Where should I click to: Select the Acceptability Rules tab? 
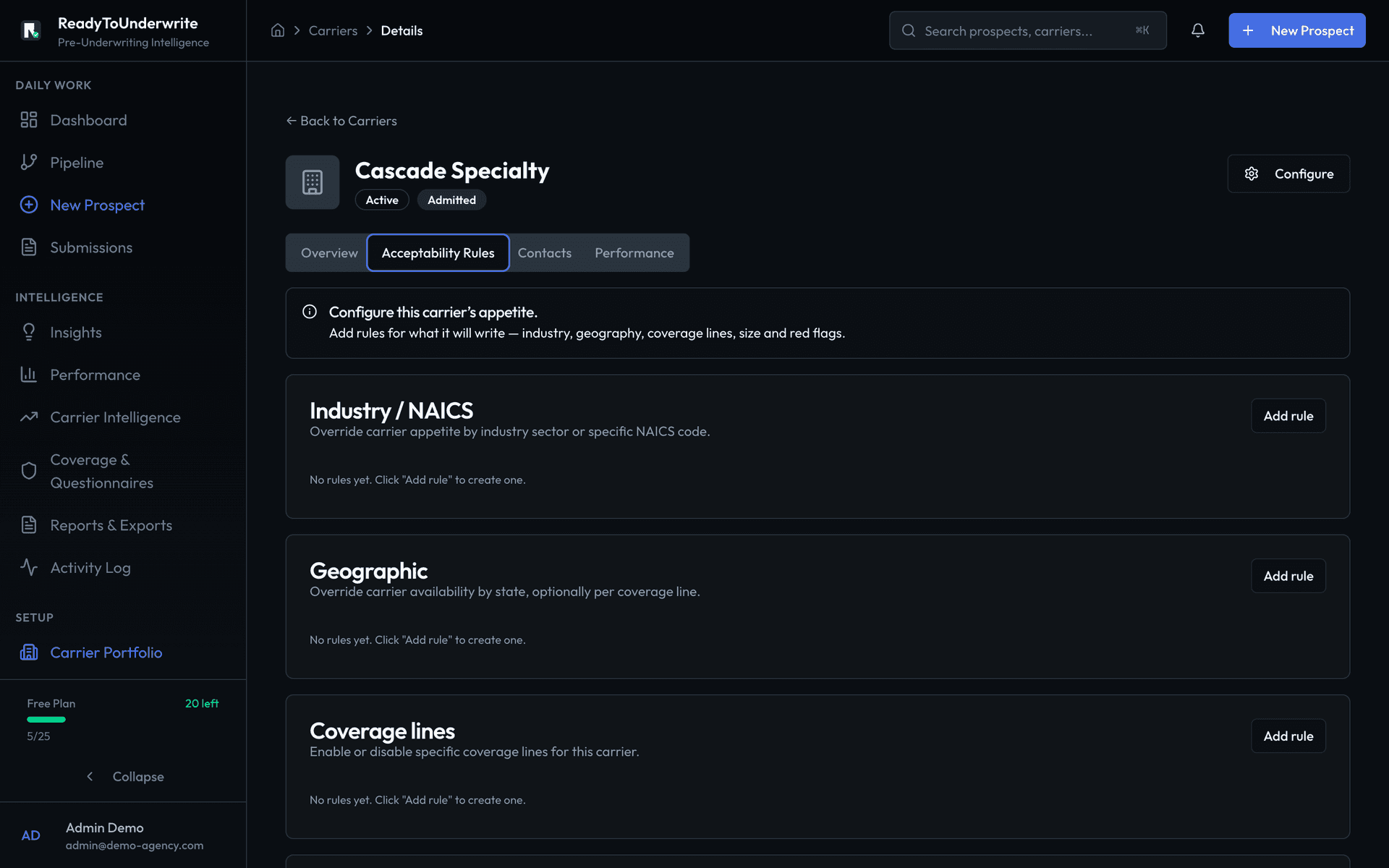[x=438, y=253]
